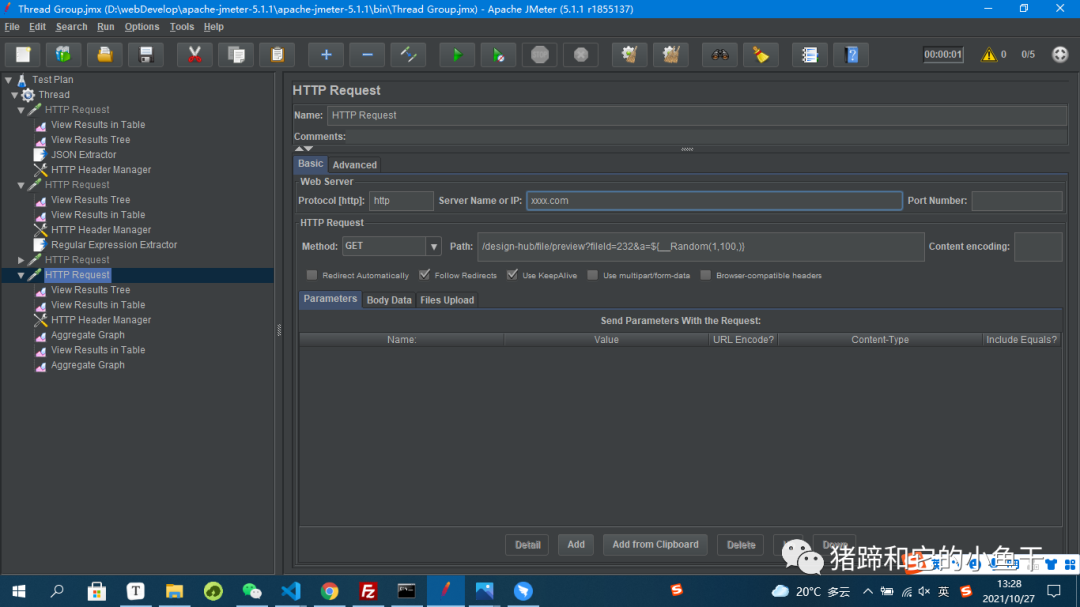This screenshot has height=607, width=1080.
Task: Open Chrome from the Windows taskbar
Action: click(x=329, y=591)
